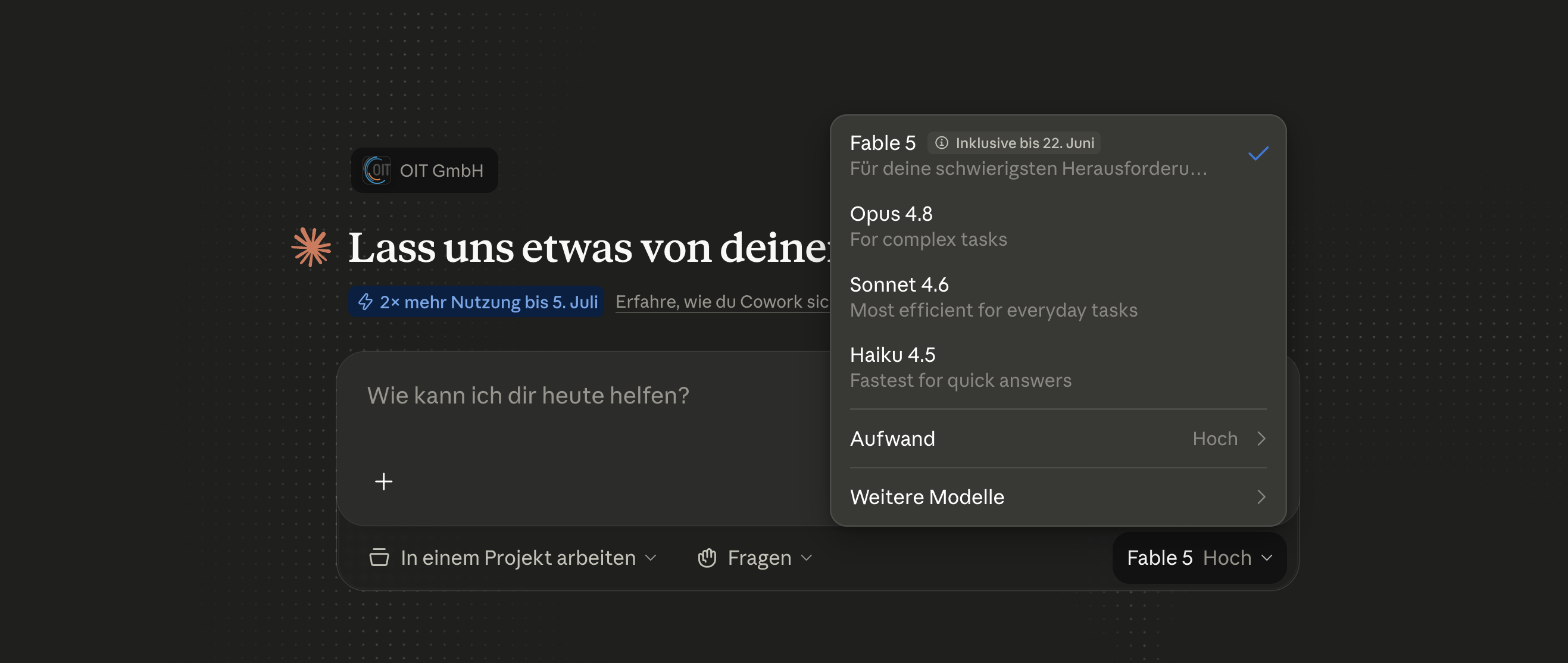Image resolution: width=1568 pixels, height=663 pixels.
Task: Click Most efficient for everyday tasks text
Action: point(994,311)
